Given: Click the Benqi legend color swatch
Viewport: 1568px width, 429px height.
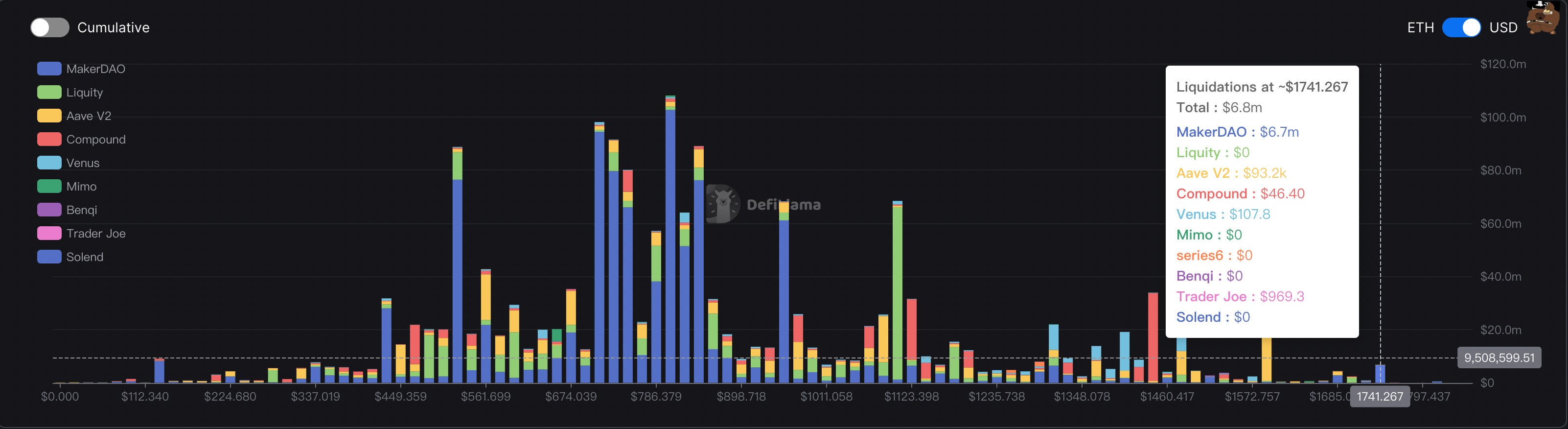Looking at the screenshot, I should (49, 210).
